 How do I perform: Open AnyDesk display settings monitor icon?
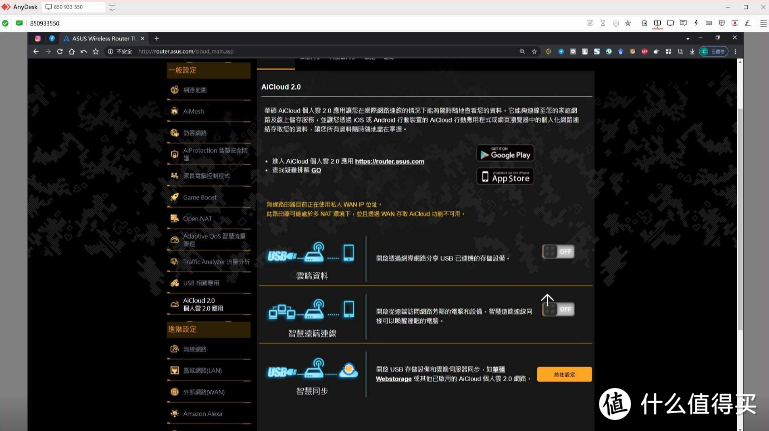[x=670, y=23]
